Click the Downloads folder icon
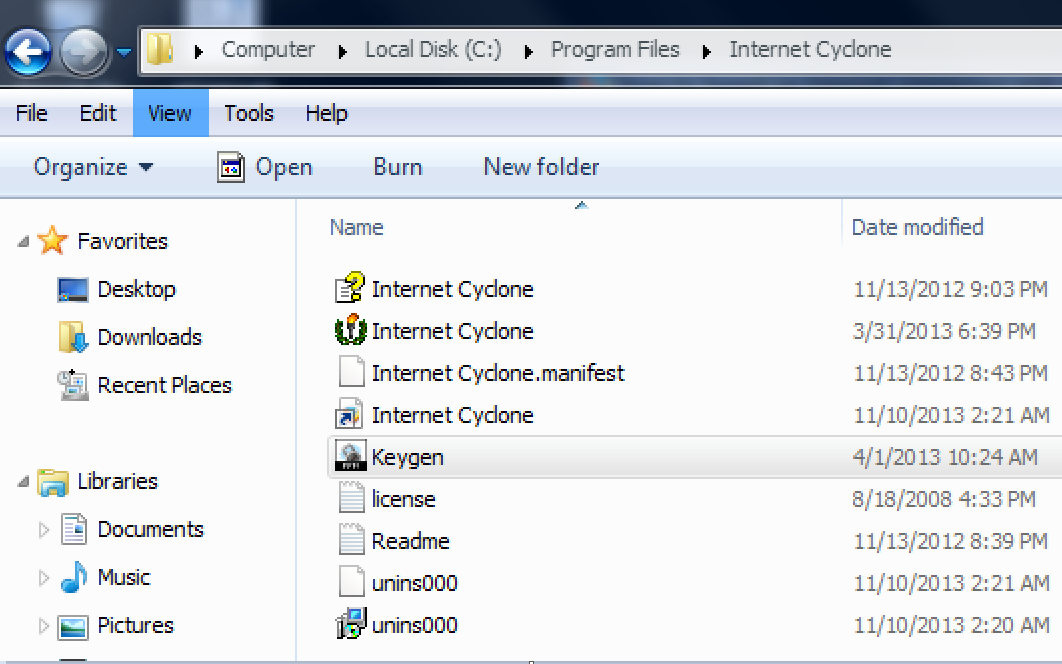The height and width of the screenshot is (664, 1062). (x=72, y=337)
